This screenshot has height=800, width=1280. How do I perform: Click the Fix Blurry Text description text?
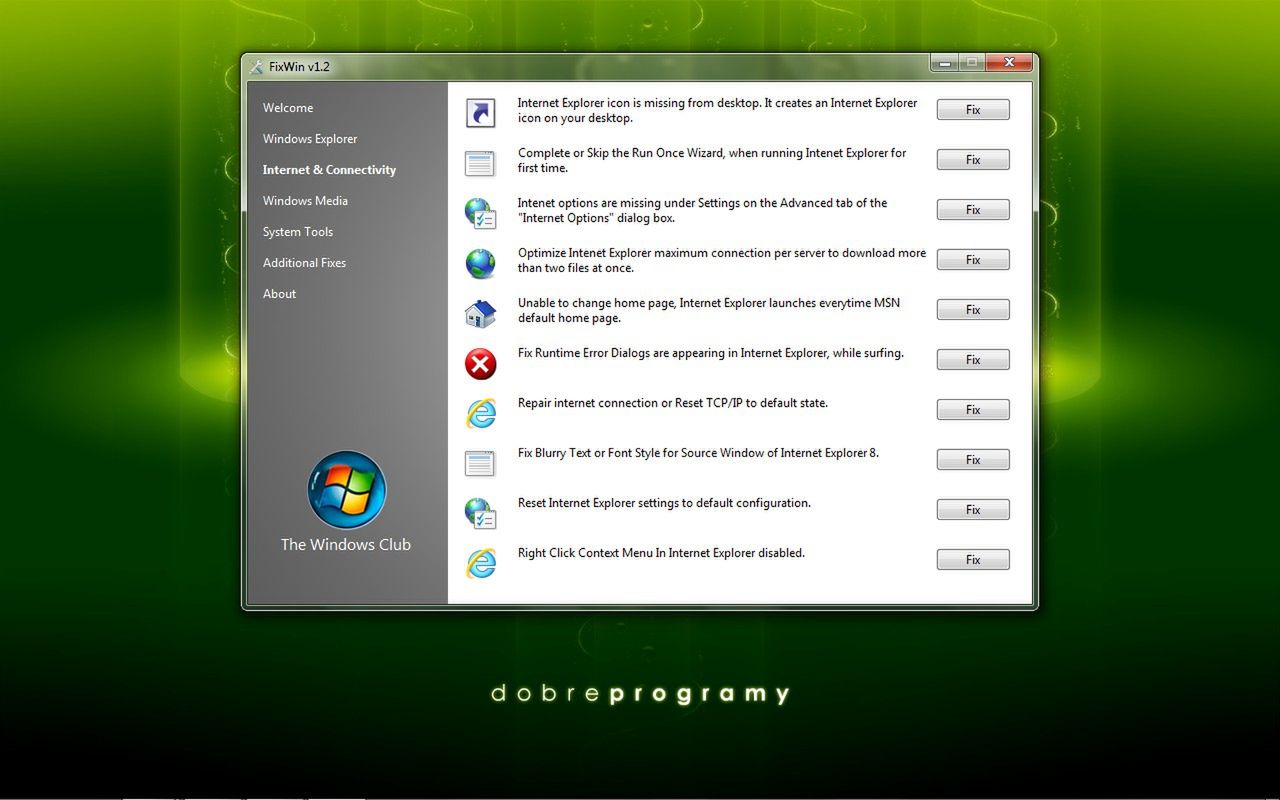click(x=698, y=453)
